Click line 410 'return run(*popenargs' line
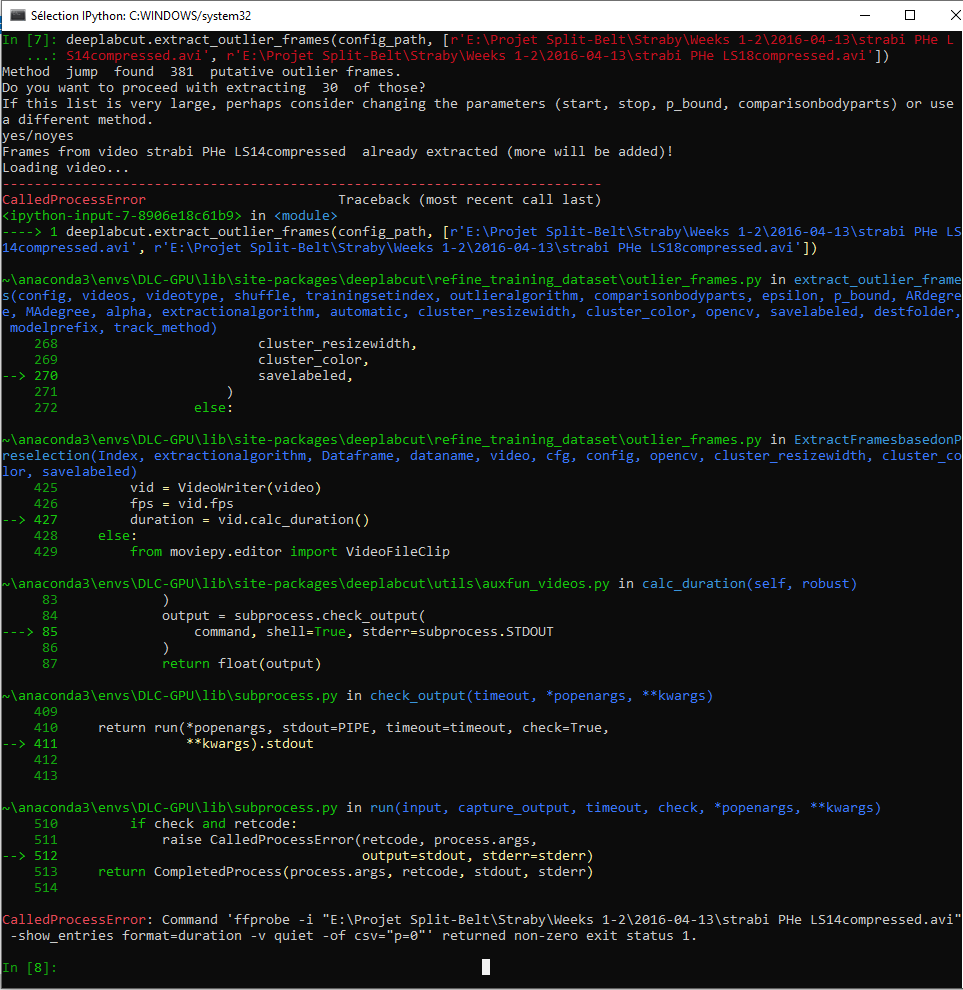 (321, 728)
